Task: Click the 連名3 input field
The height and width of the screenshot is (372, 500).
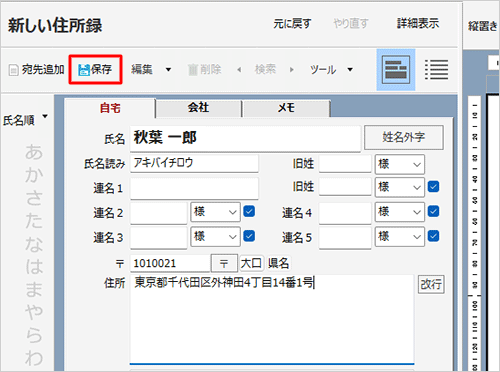Action: tap(159, 238)
